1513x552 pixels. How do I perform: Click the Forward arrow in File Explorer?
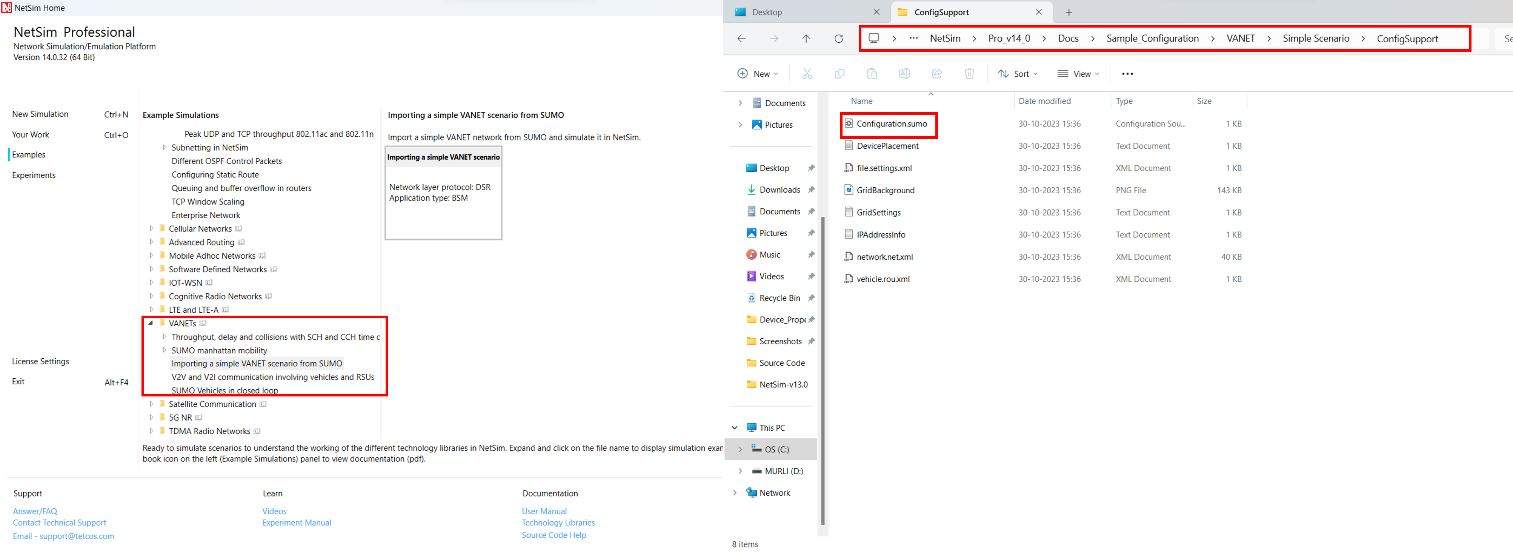773,39
